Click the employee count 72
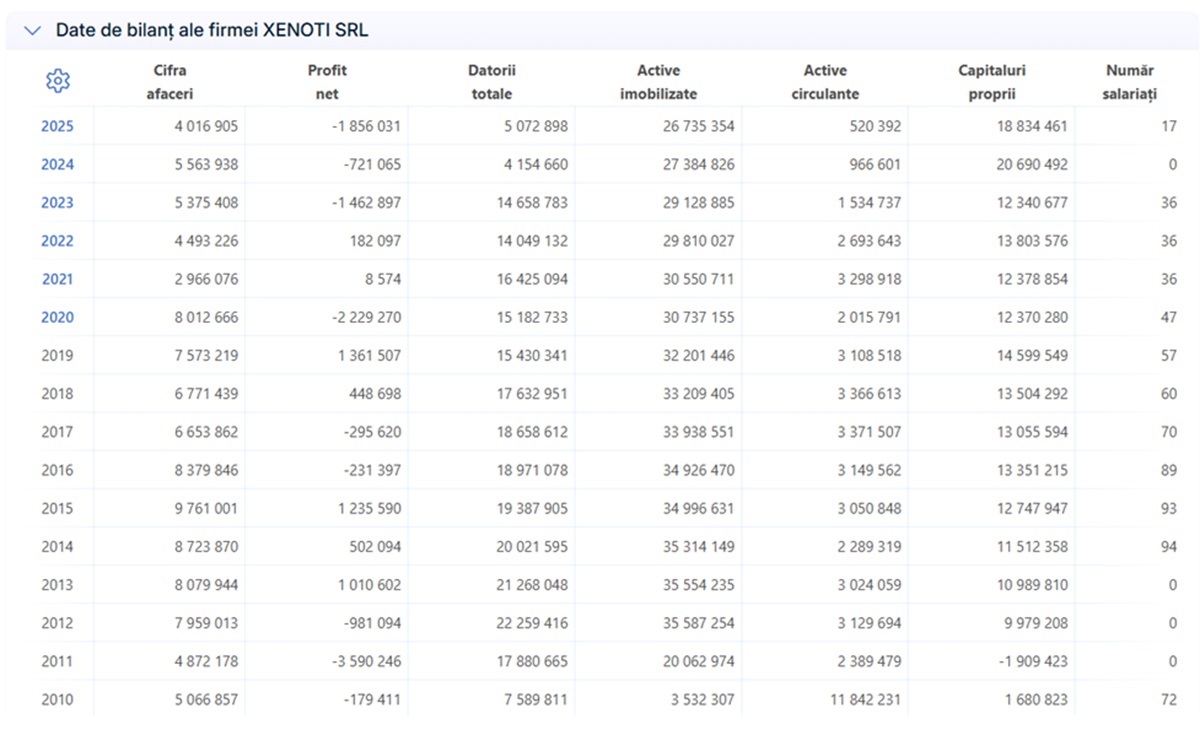 (x=1169, y=700)
